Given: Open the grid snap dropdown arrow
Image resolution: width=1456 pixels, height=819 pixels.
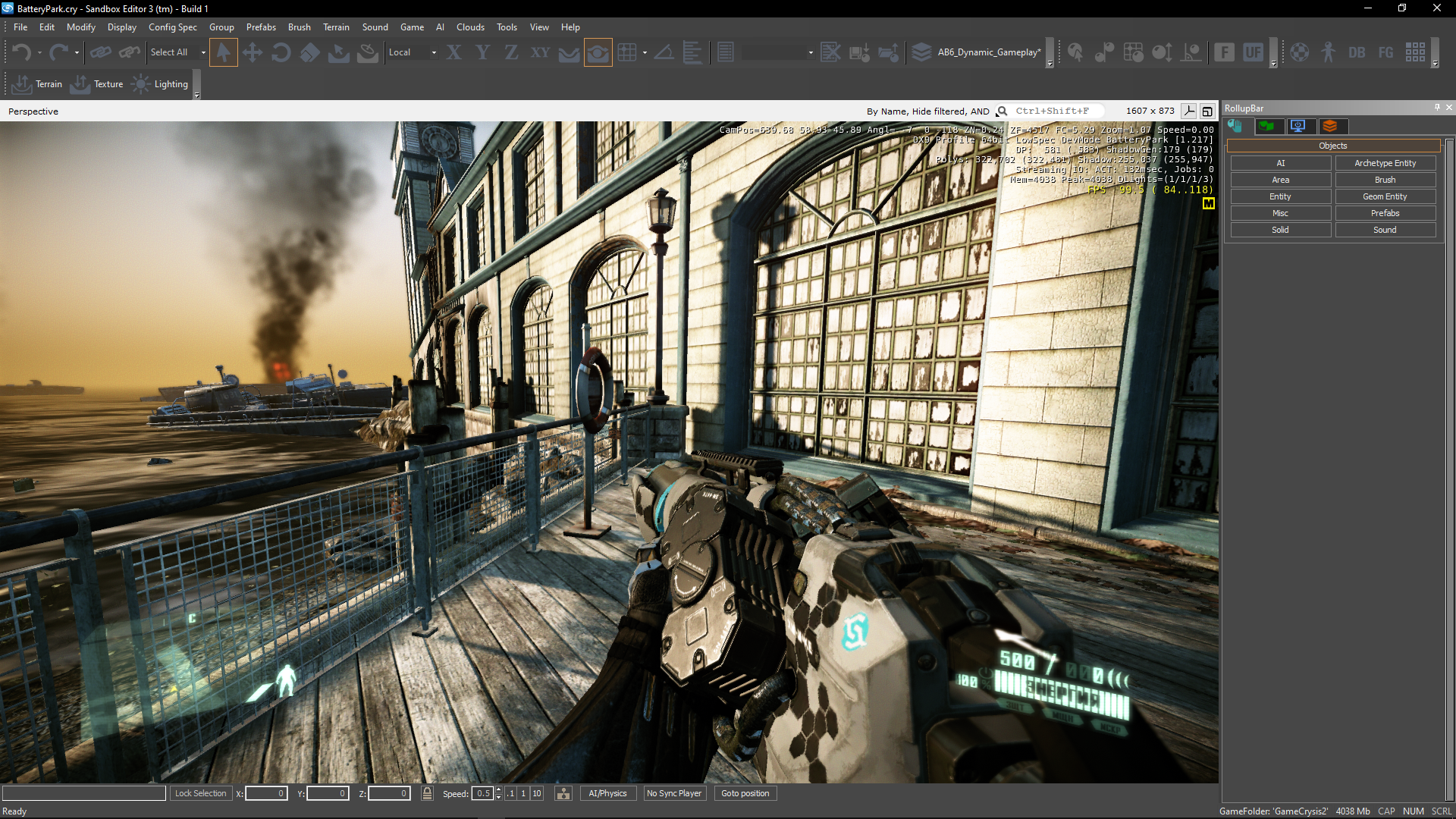Looking at the screenshot, I should click(645, 52).
